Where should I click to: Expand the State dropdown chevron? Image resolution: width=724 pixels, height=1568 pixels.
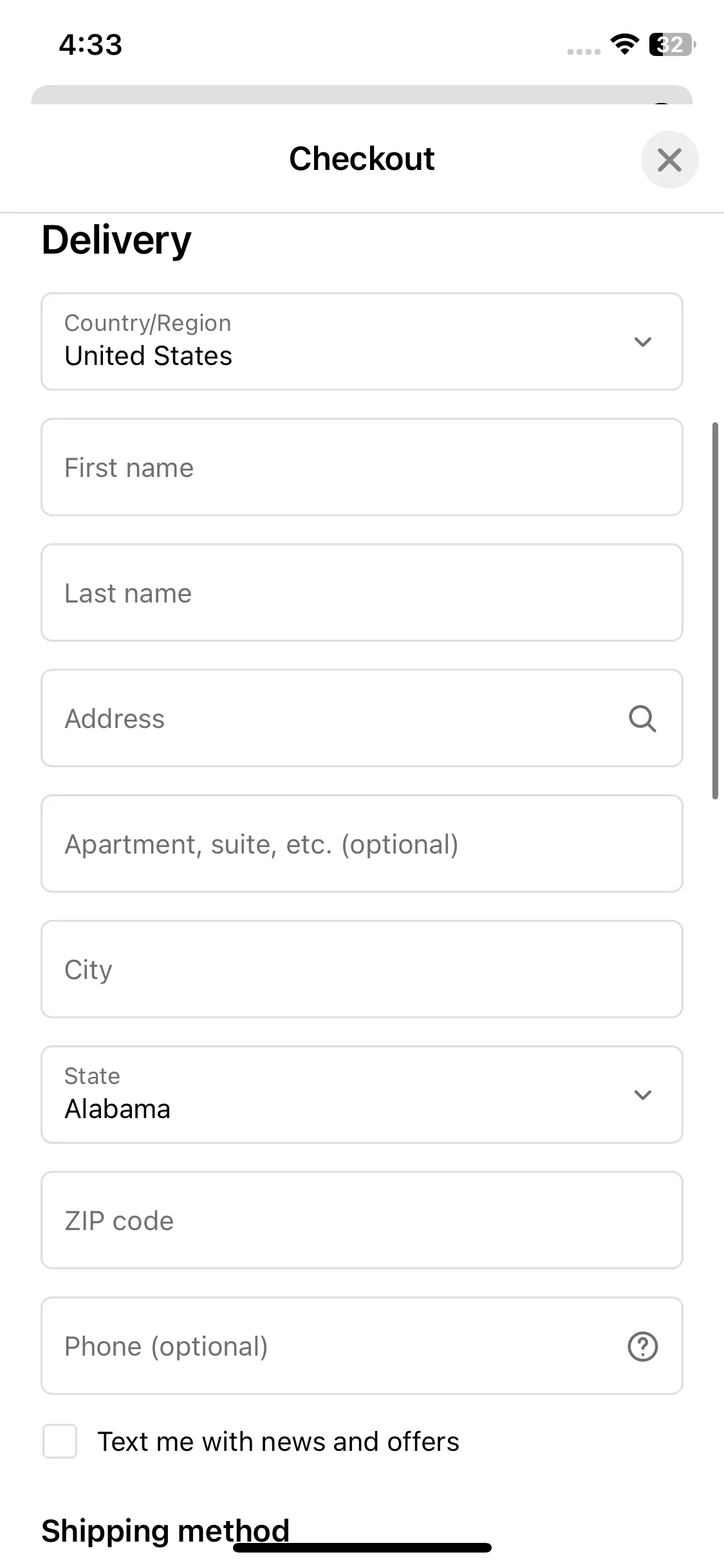[x=642, y=1095]
